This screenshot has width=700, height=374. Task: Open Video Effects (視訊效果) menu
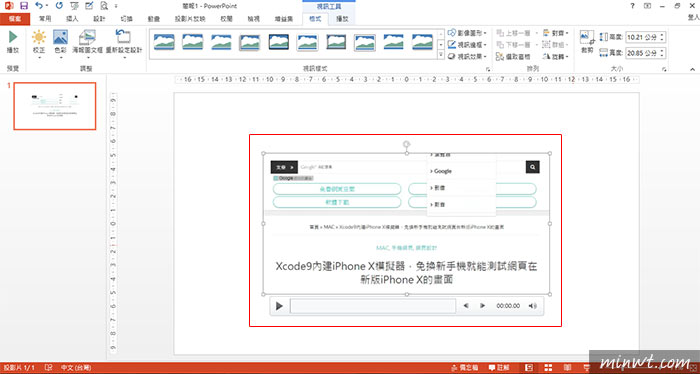467,56
